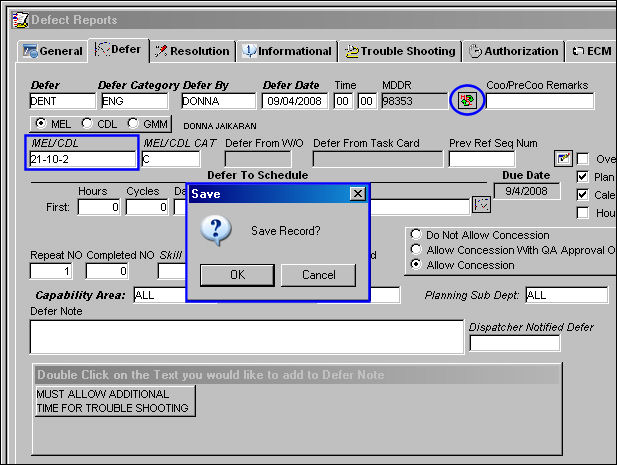Click the Defer By field with DONNA
Viewport: 617px width, 465px height.
click(x=218, y=101)
